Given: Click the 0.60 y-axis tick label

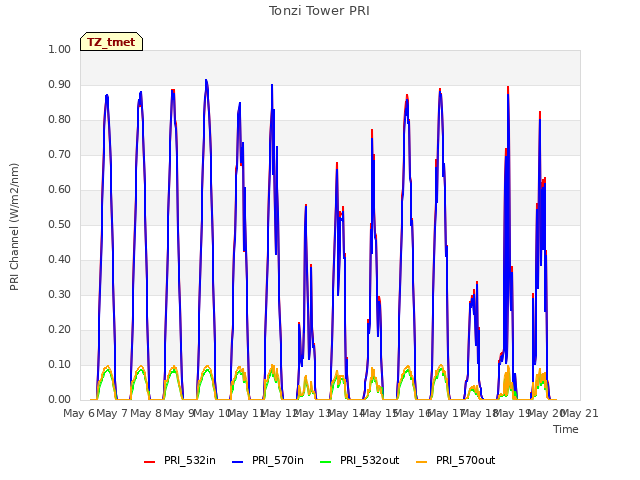Looking at the screenshot, I should [60, 189].
